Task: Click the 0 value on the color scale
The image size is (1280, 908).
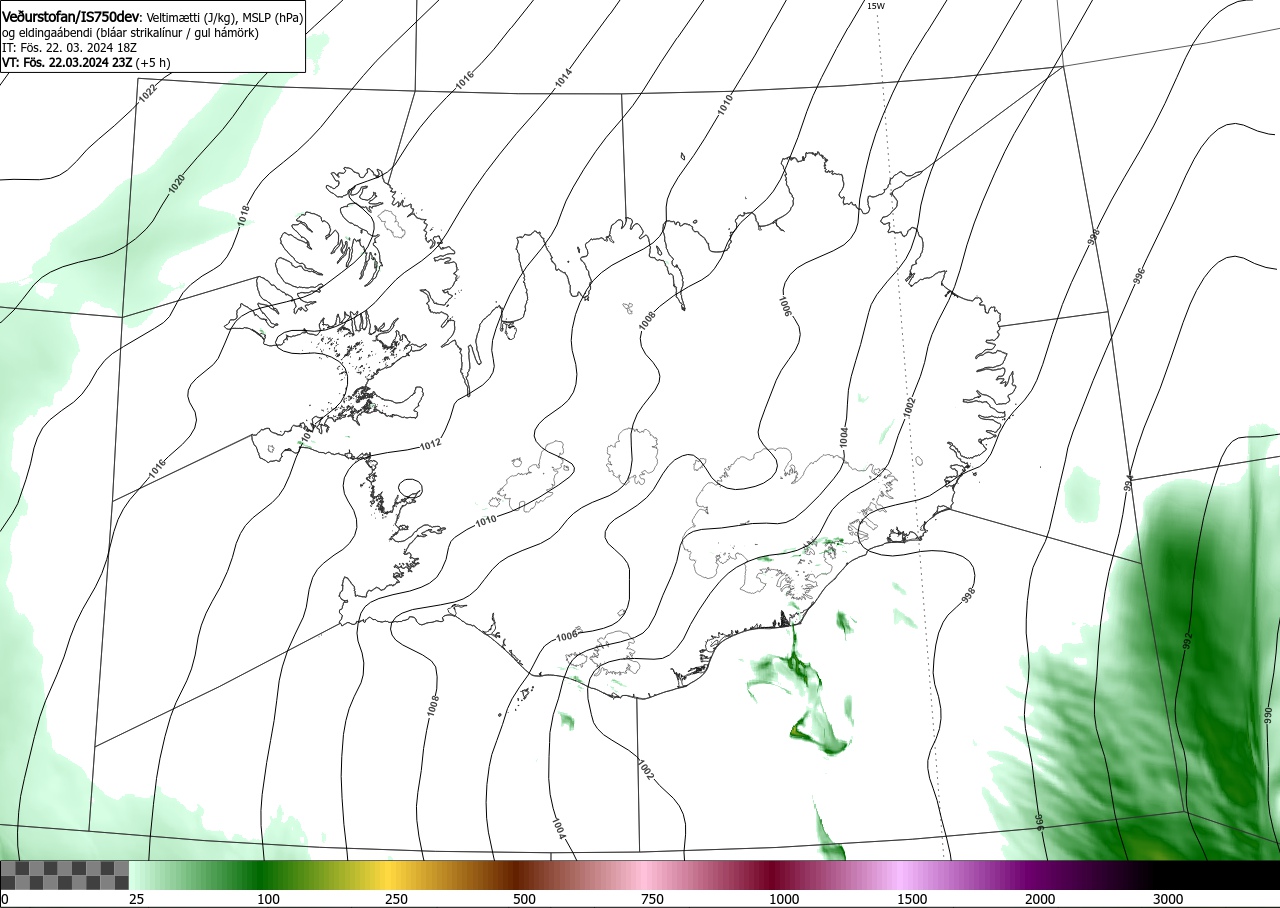Action: pyautogui.click(x=5, y=899)
